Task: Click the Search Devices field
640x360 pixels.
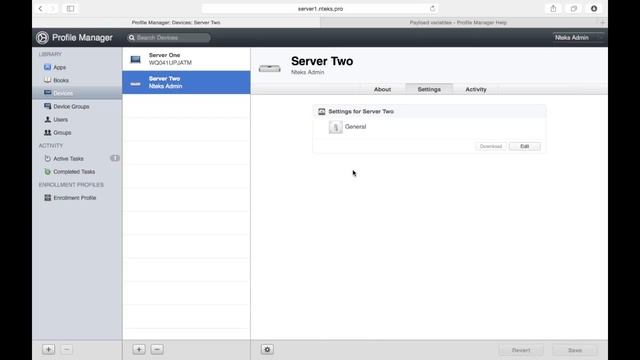Action: (168, 38)
